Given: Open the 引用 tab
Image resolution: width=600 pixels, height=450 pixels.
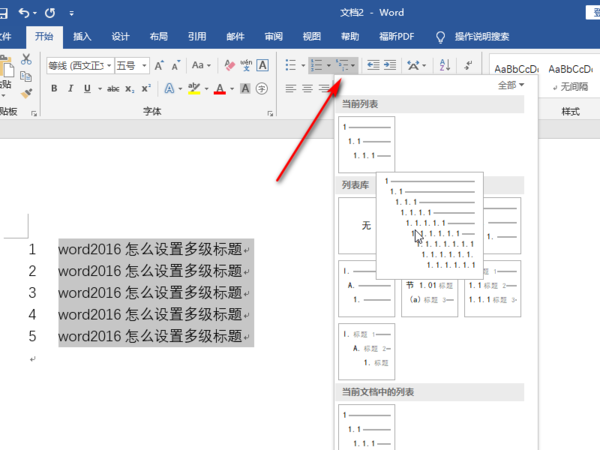Looking at the screenshot, I should point(197,37).
